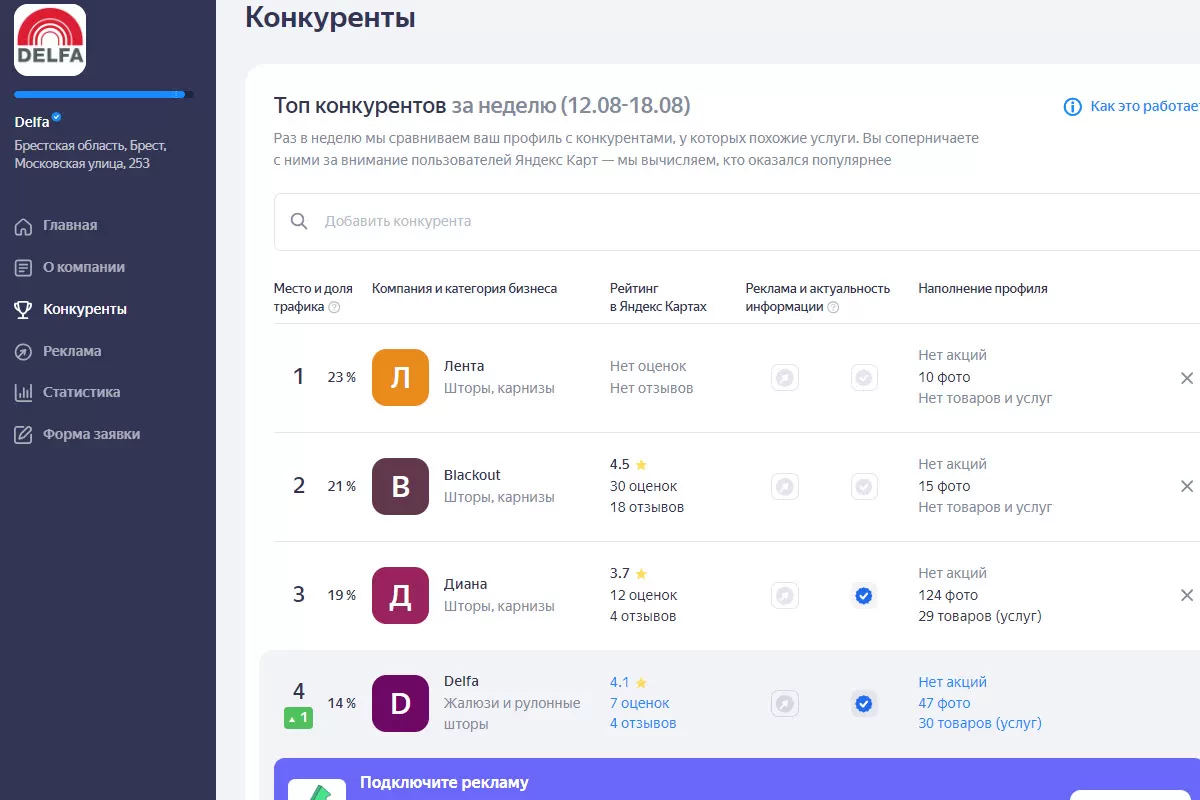1200x800 pixels.
Task: Open the Статистика page
Action: (82, 392)
